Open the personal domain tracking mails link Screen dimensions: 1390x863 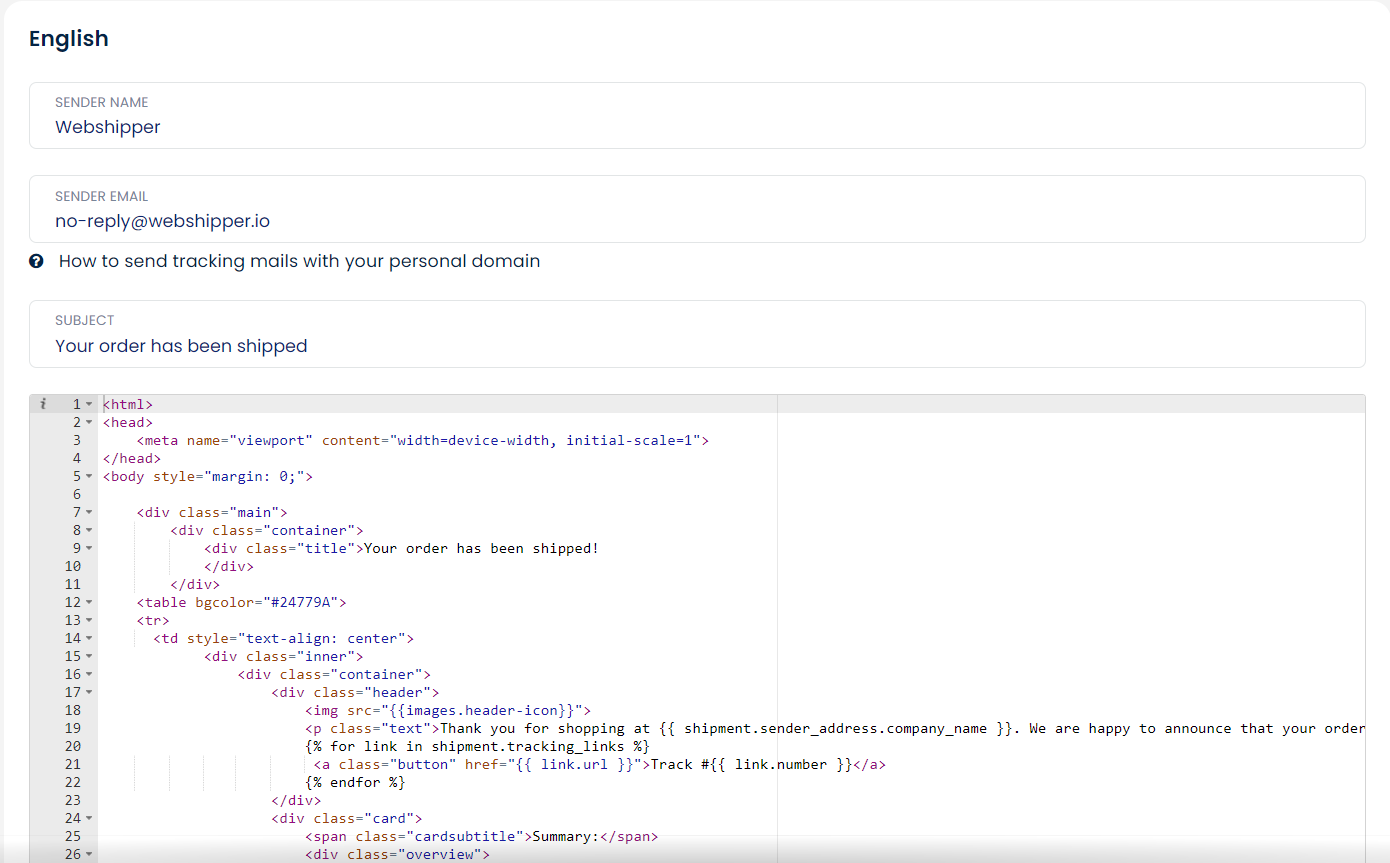coord(299,261)
